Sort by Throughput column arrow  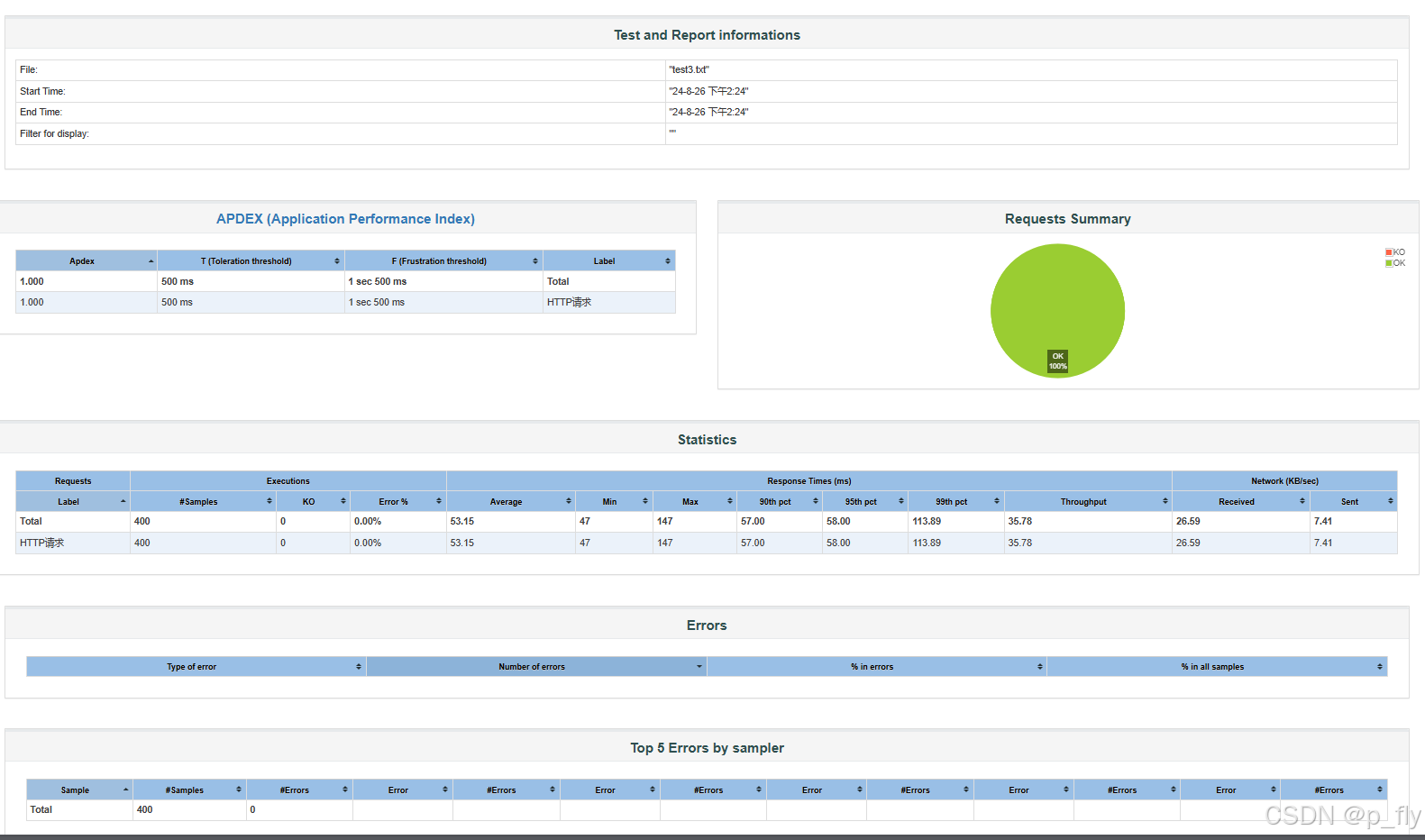click(x=1165, y=502)
